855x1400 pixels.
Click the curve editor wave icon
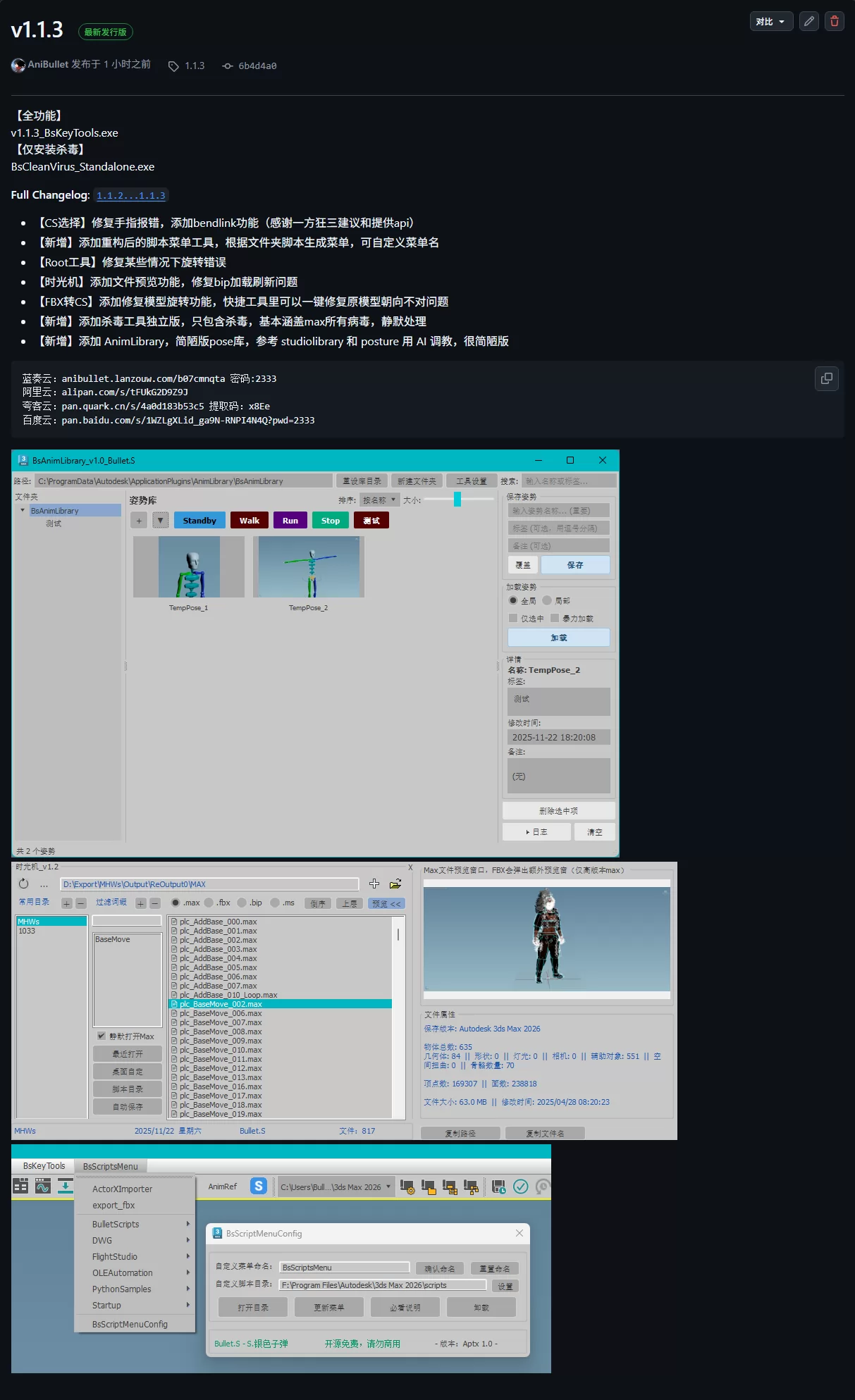(x=43, y=1187)
